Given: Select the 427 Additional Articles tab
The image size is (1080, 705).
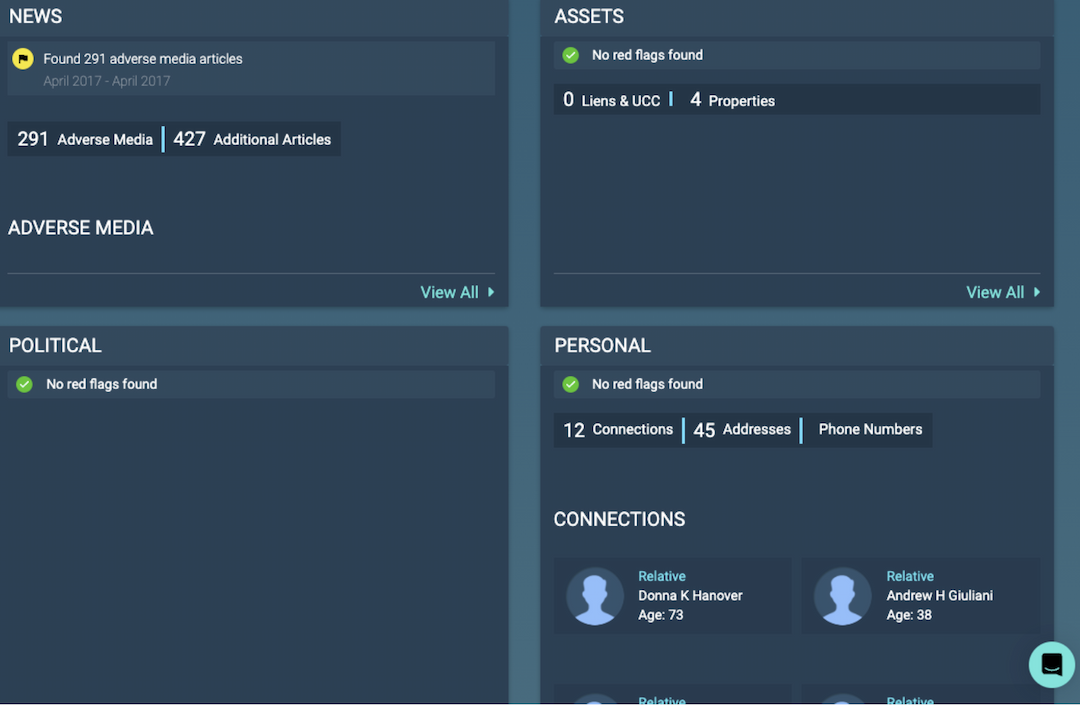Looking at the screenshot, I should coord(252,139).
